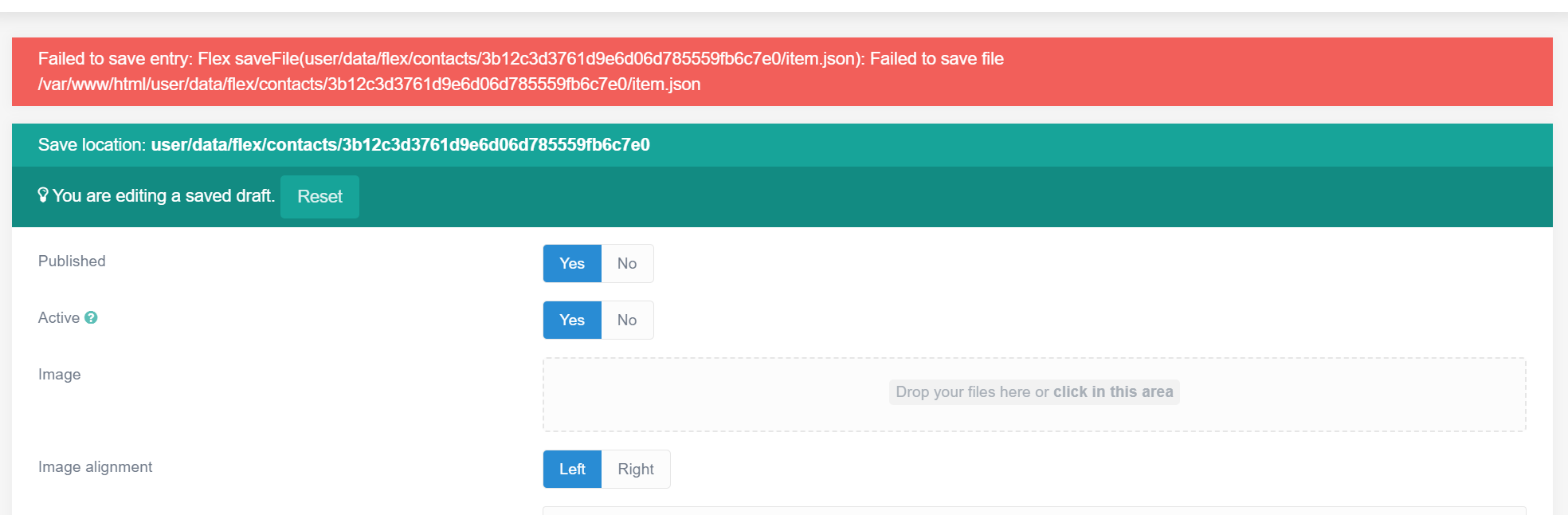Click the image file drop area
This screenshot has height=515, width=1568.
click(x=1034, y=395)
